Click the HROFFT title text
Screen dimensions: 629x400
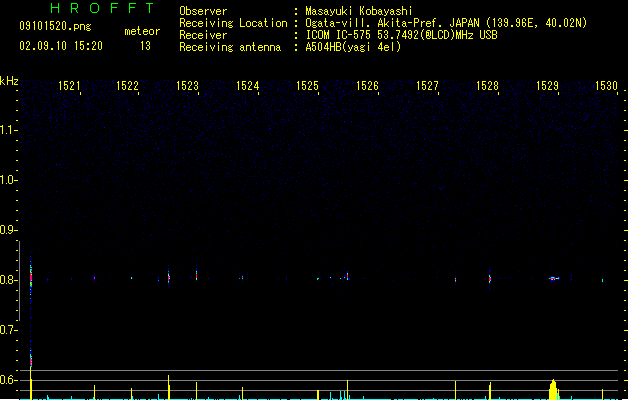click(102, 8)
